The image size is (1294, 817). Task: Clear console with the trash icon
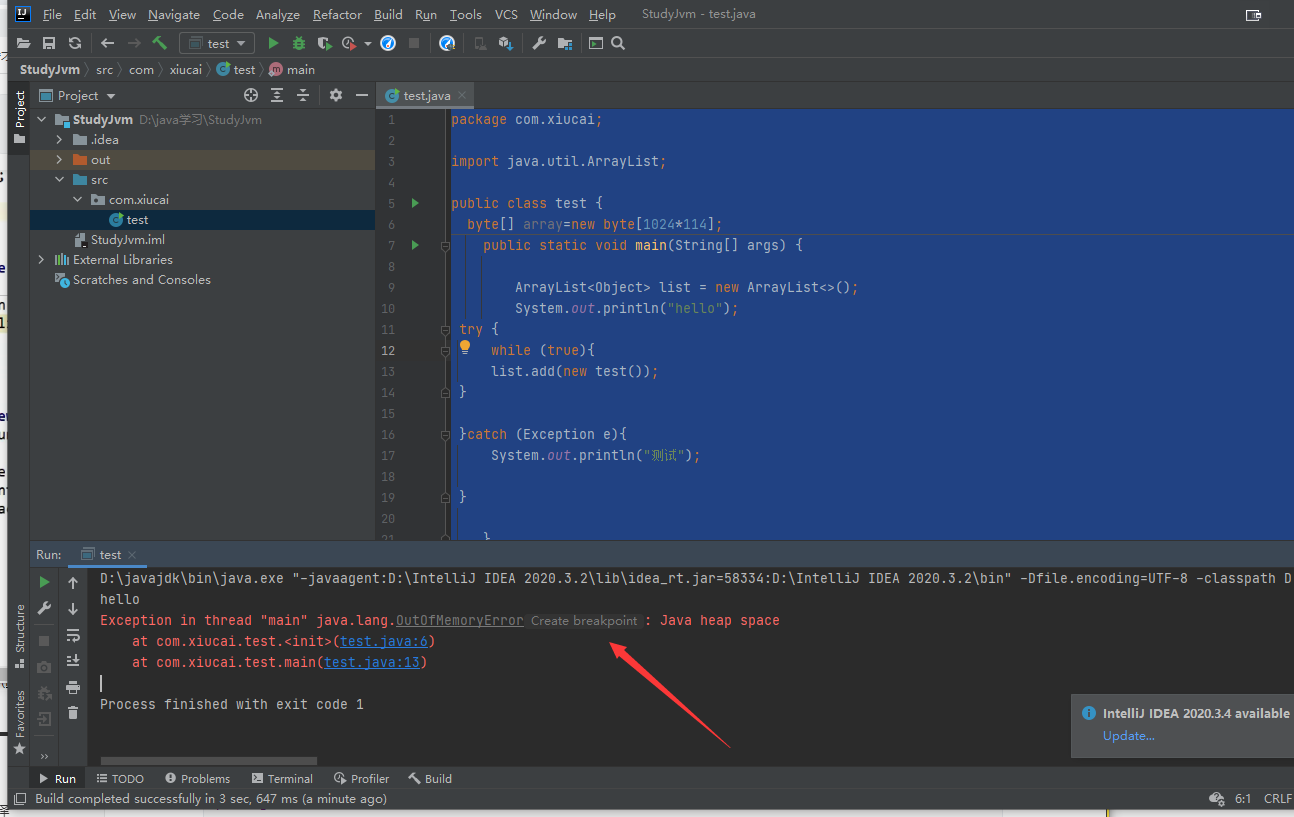click(73, 712)
